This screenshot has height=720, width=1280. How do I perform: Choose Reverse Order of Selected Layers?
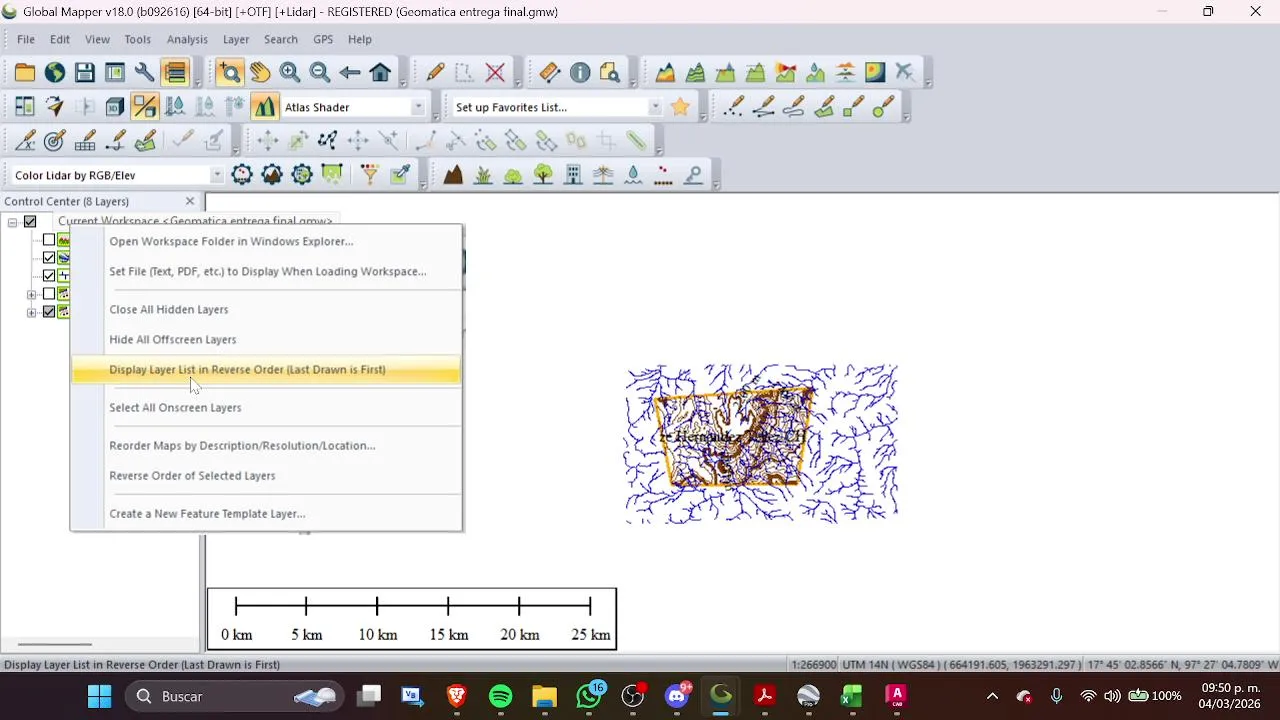(265, 475)
